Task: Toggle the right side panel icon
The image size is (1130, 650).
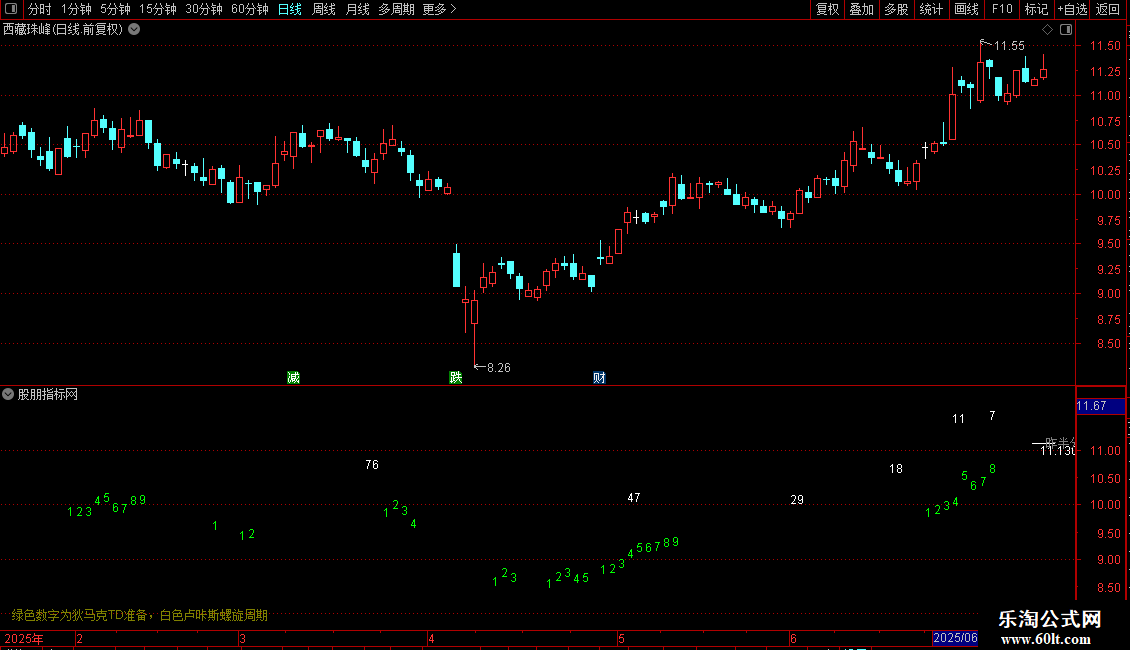Action: [x=1066, y=30]
